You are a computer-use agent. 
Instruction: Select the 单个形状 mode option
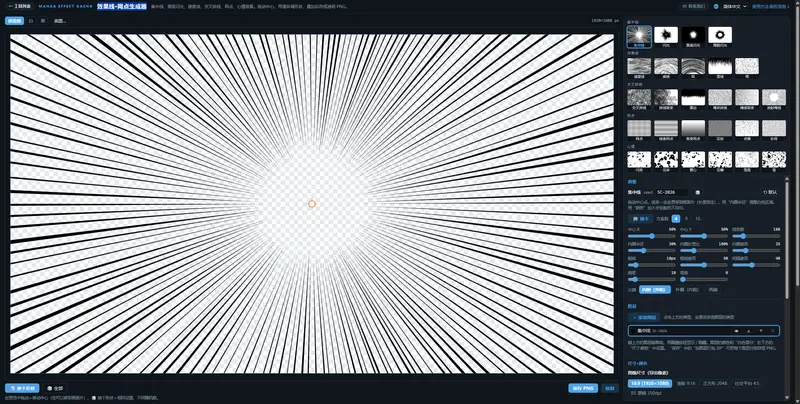[x=22, y=388]
